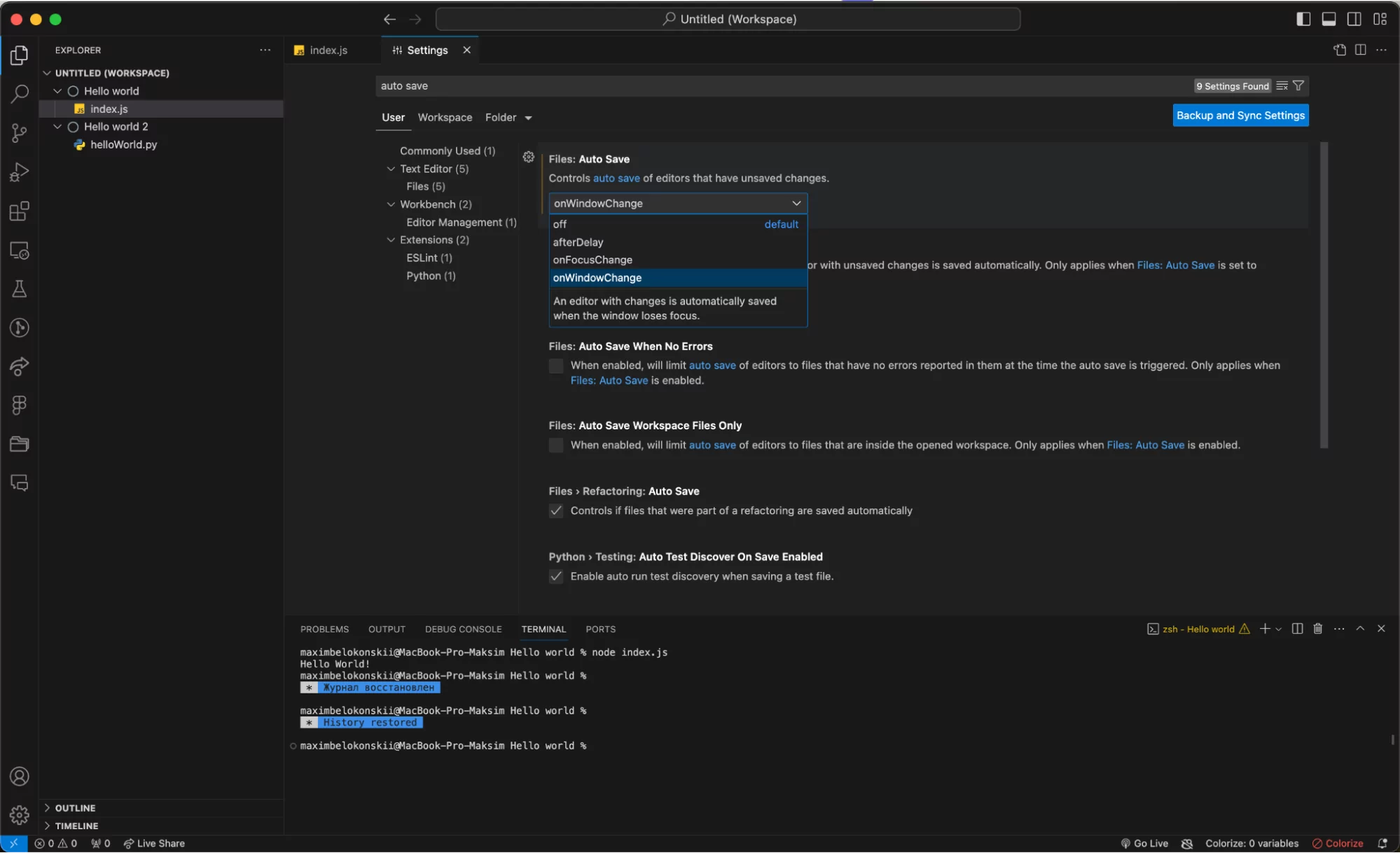Viewport: 1400px width, 853px height.
Task: Click the Manage gear icon in activity bar
Action: tap(20, 814)
